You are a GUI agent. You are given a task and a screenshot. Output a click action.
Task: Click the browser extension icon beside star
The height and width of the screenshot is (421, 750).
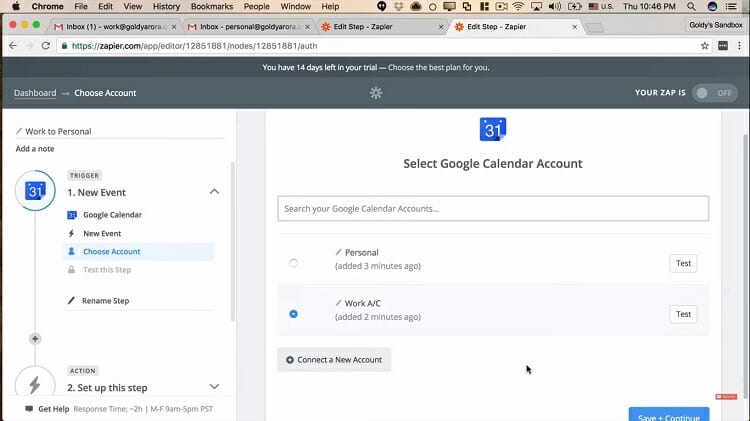(x=723, y=46)
